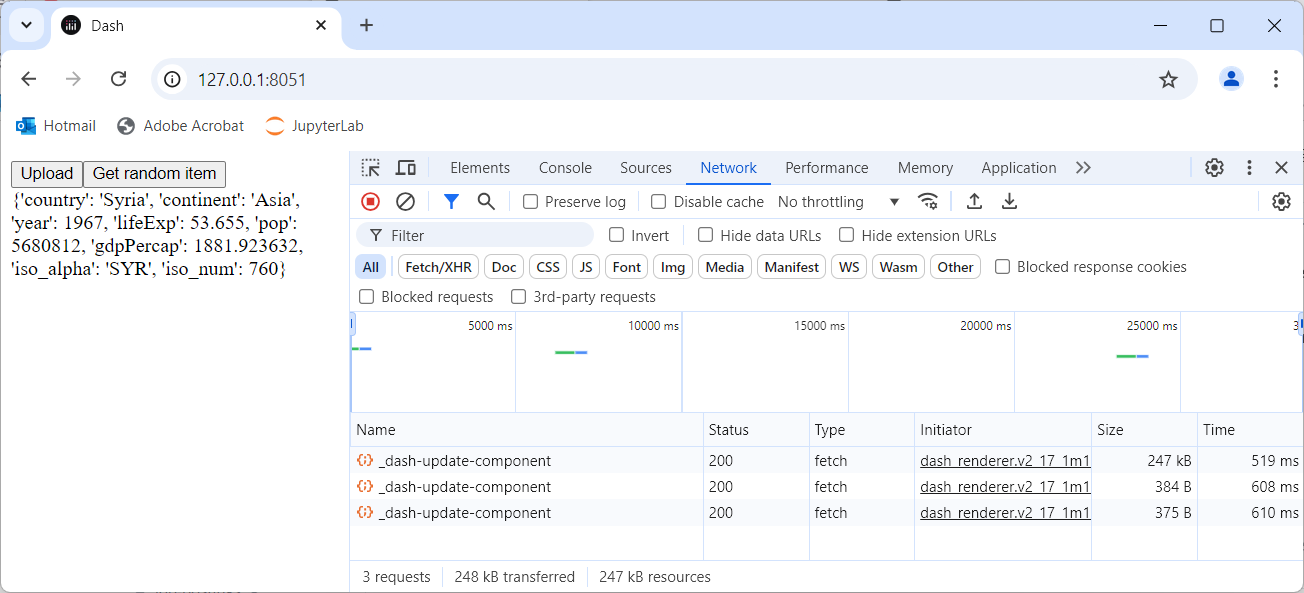
Task: Toggle the device toolbar icon
Action: click(406, 168)
